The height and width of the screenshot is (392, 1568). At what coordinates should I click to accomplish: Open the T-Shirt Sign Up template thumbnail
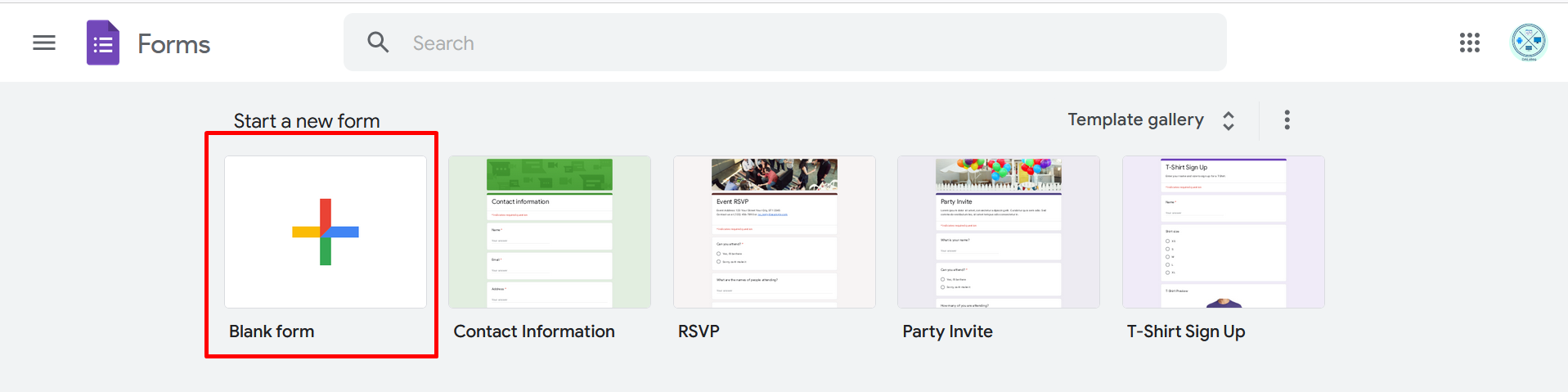1224,232
